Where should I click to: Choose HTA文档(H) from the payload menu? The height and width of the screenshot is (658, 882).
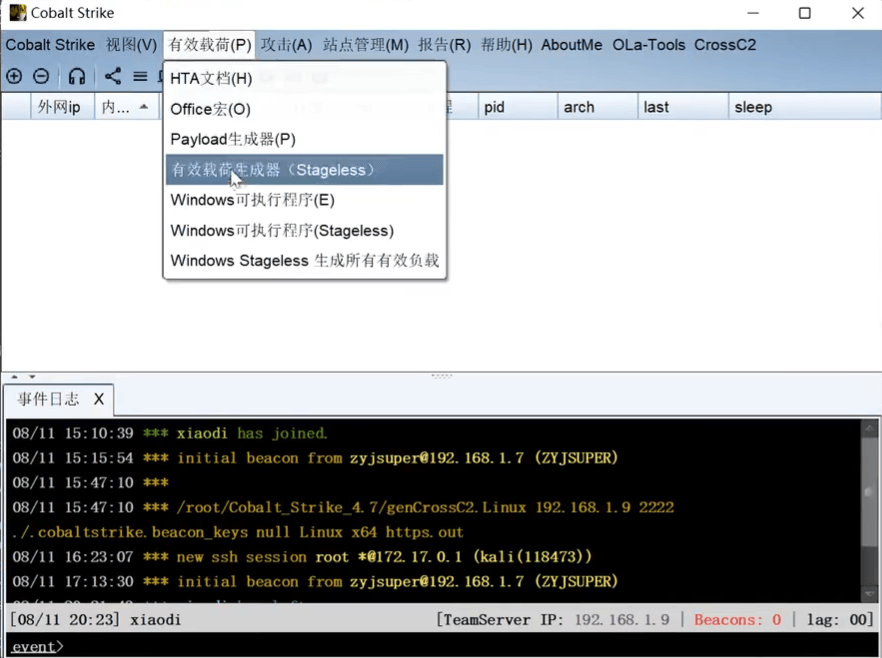tap(304, 79)
